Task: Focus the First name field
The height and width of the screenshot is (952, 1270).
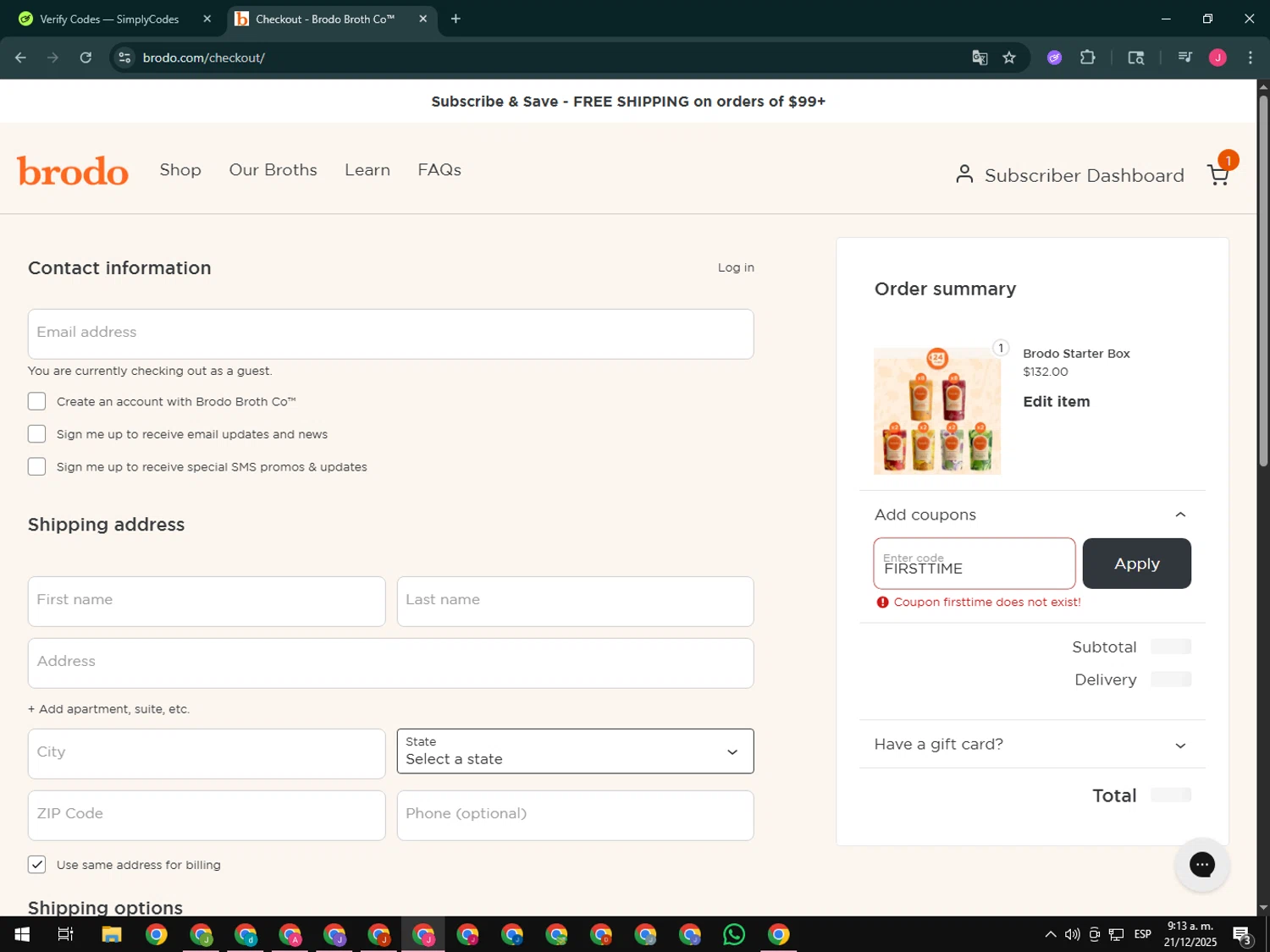Action: [x=207, y=601]
